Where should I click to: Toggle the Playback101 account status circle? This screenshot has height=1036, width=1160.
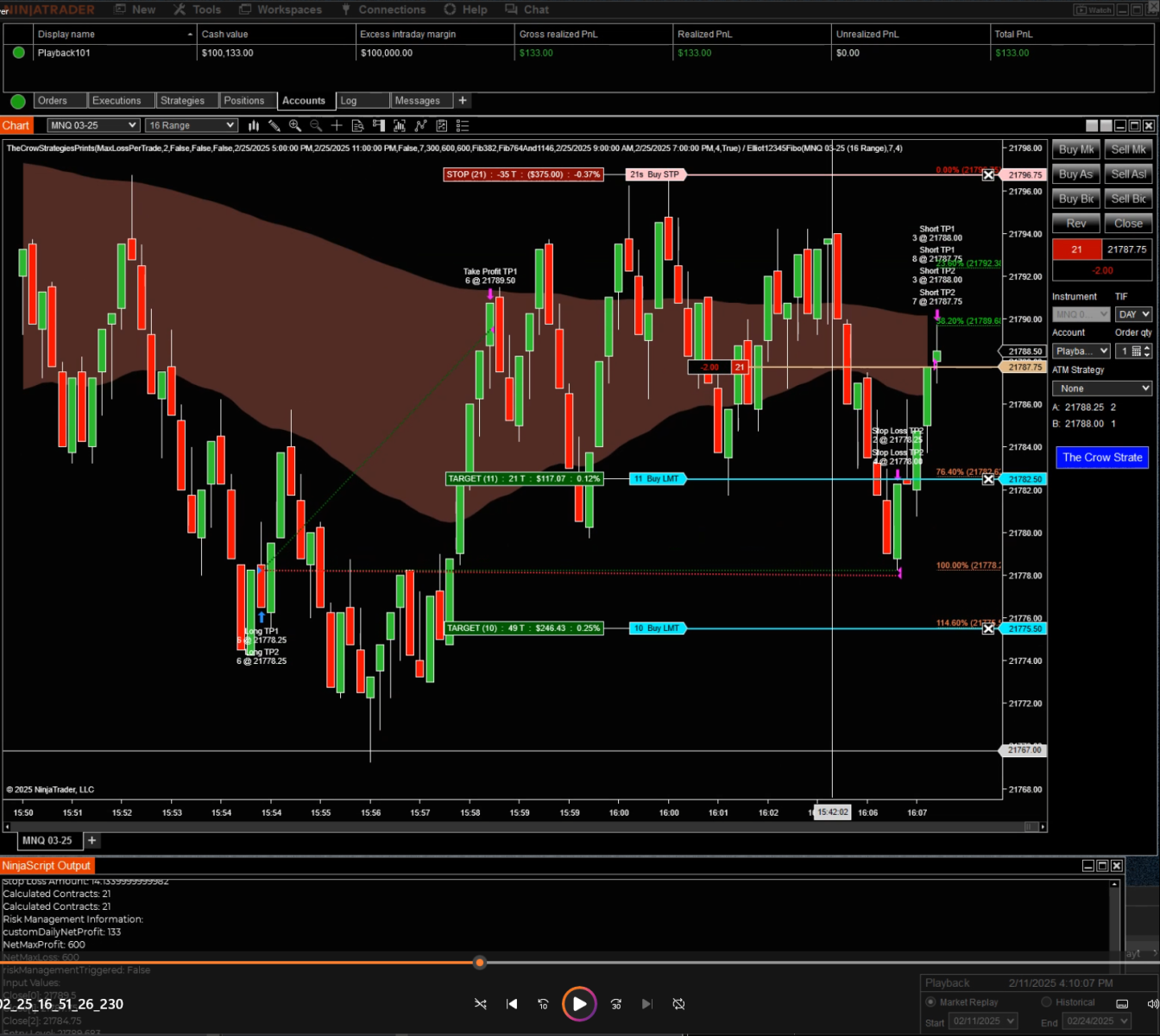pos(18,53)
